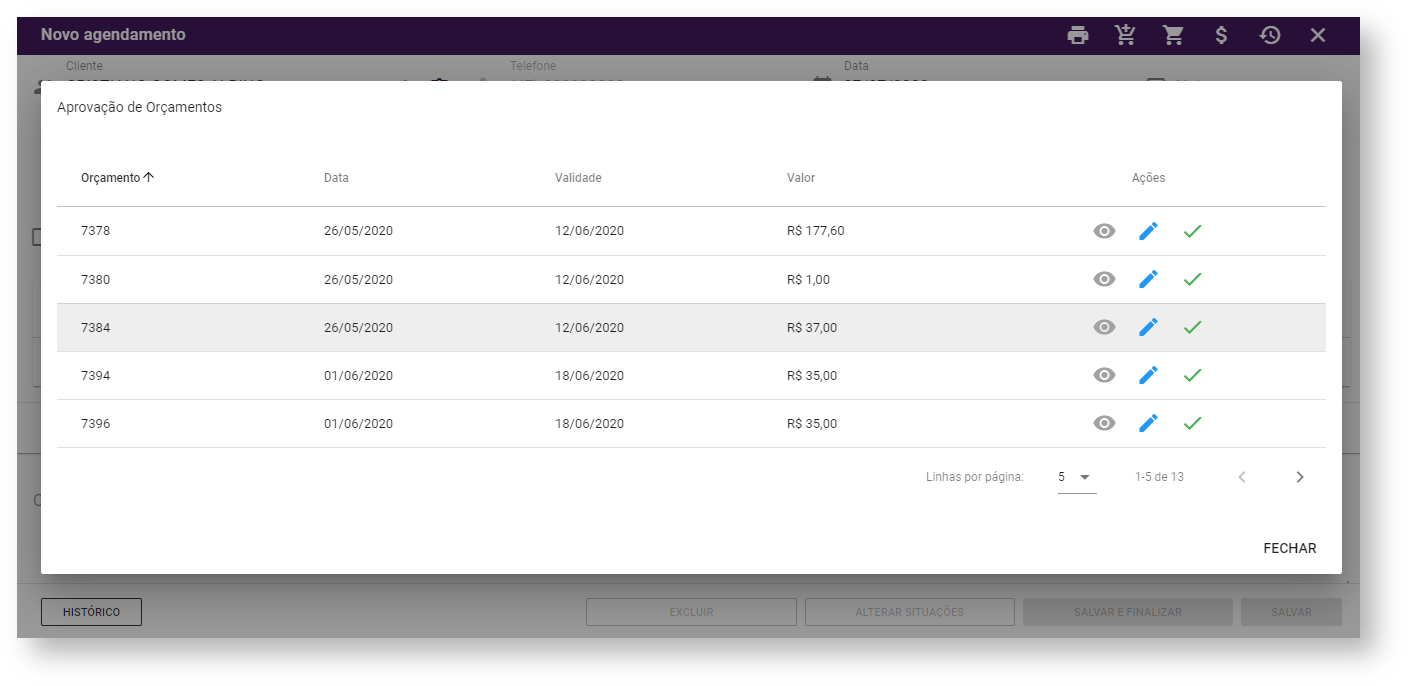Click the SALVAR button

pos(1291,612)
